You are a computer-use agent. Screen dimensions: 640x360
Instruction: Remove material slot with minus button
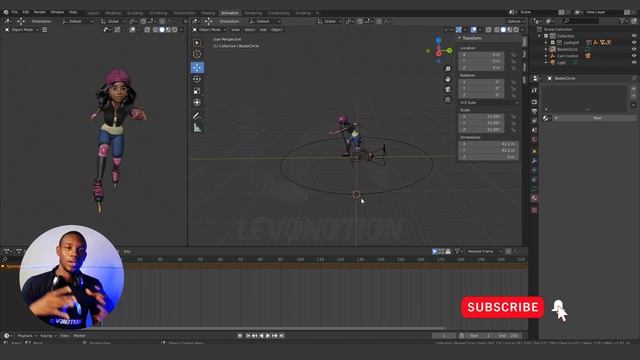pos(633,96)
